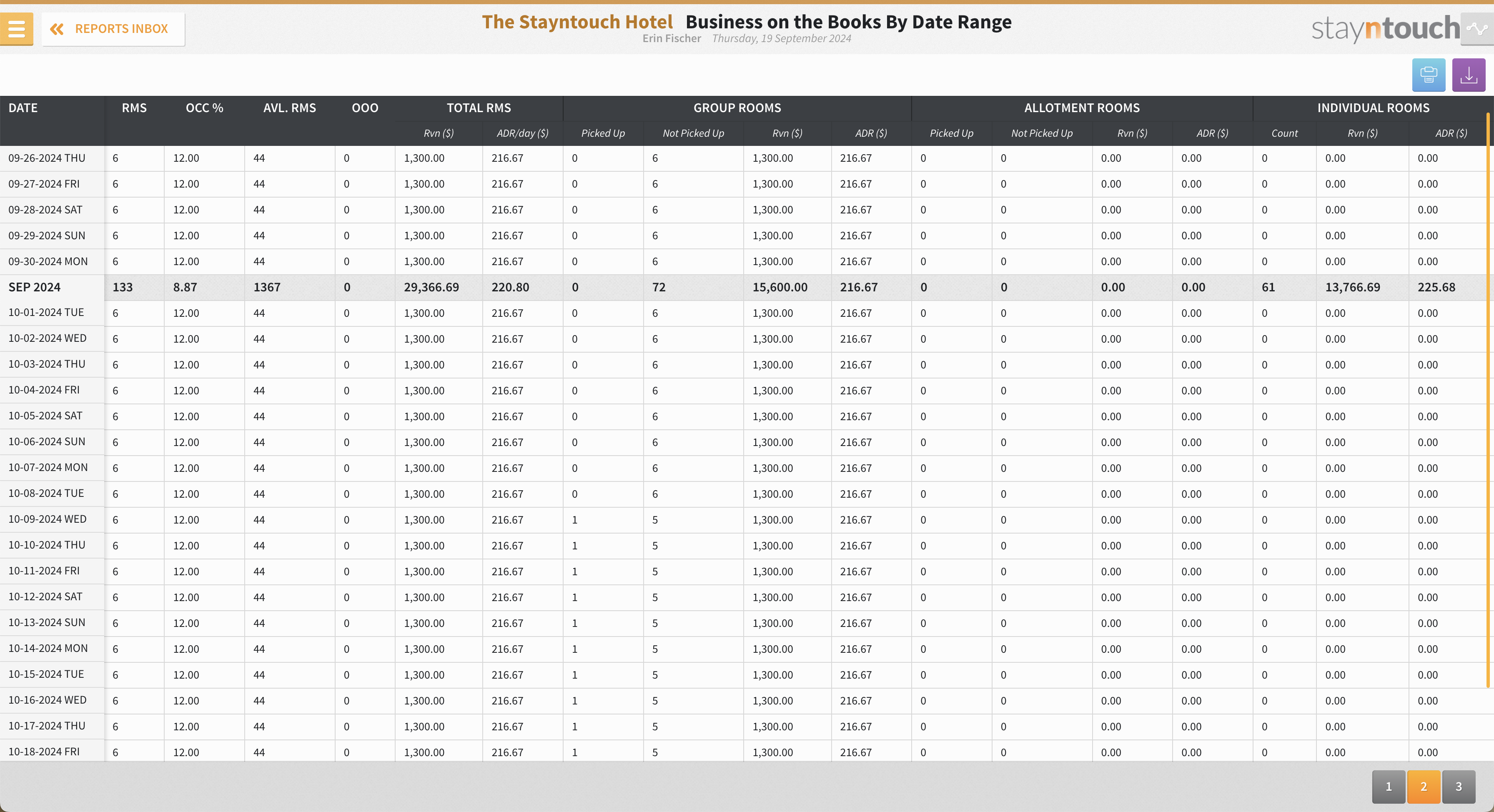Open the hamburger main menu
The height and width of the screenshot is (812, 1494).
(x=16, y=28)
